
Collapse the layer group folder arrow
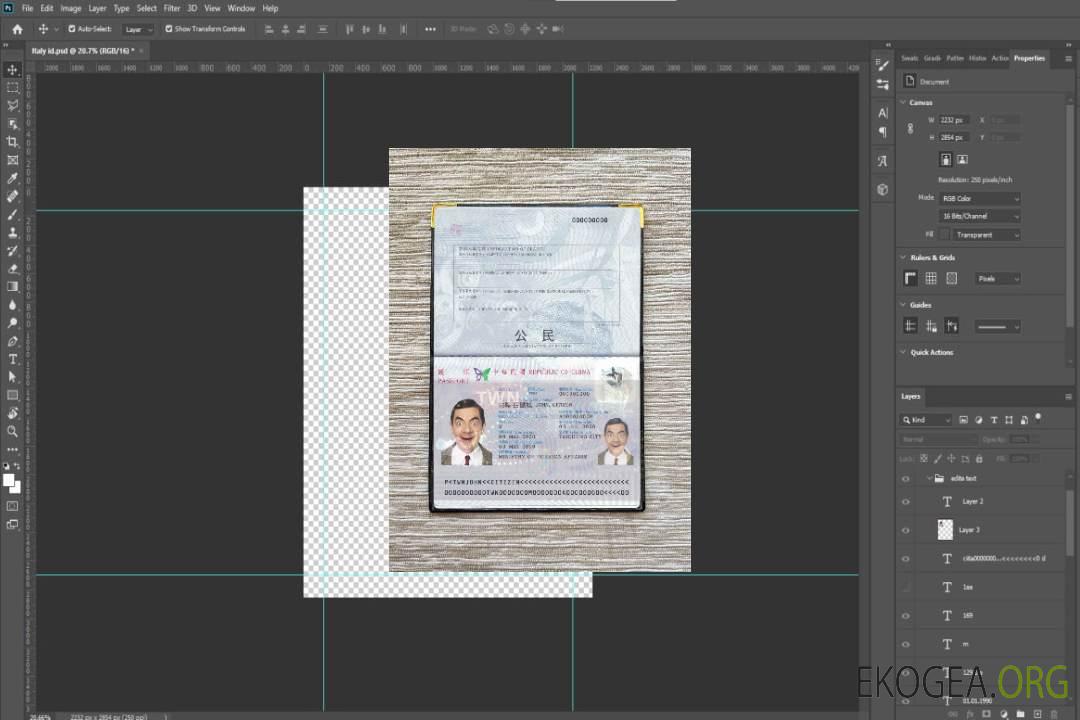(x=928, y=478)
